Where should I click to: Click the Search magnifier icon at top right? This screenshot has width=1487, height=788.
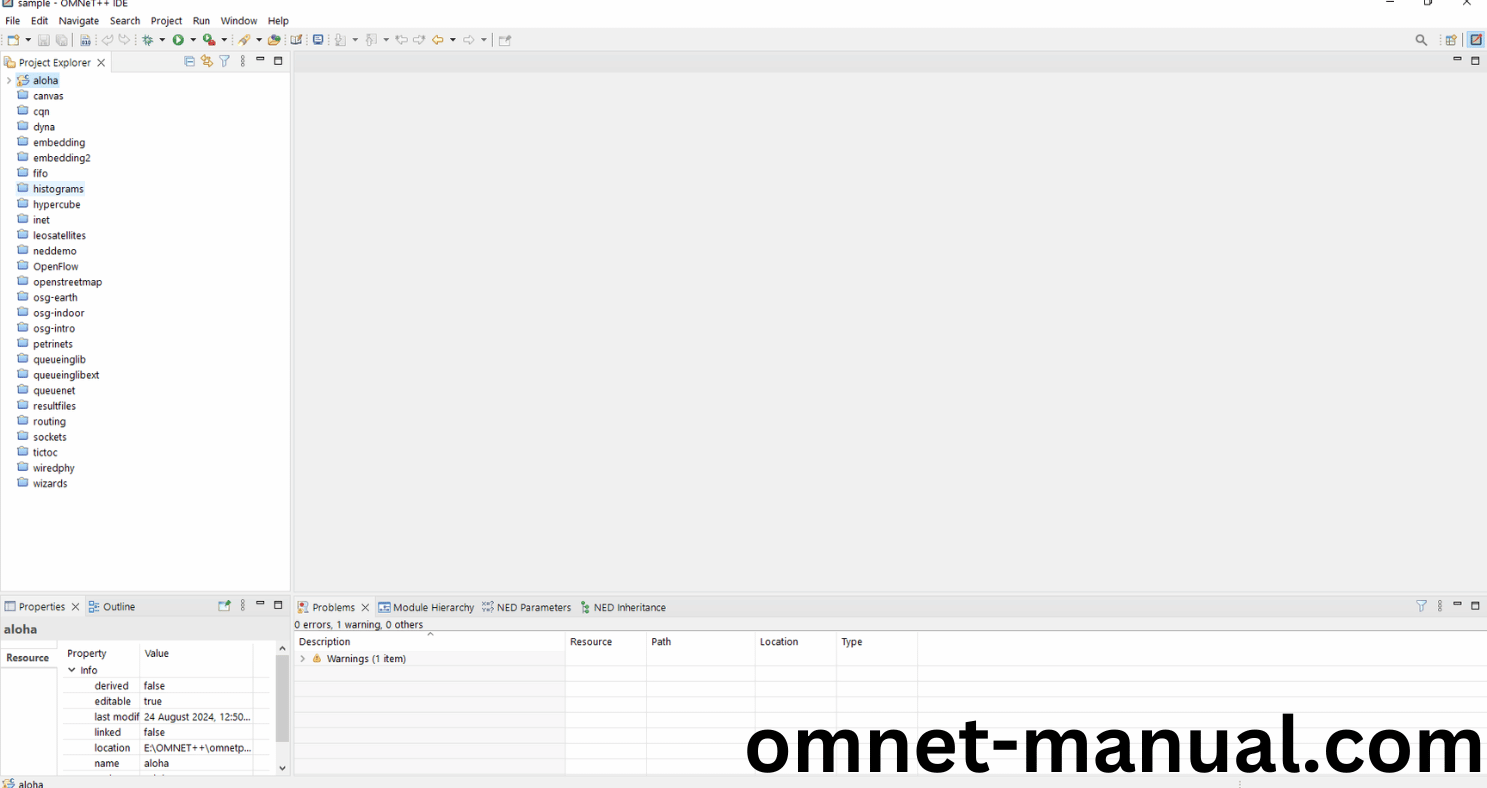click(1421, 40)
